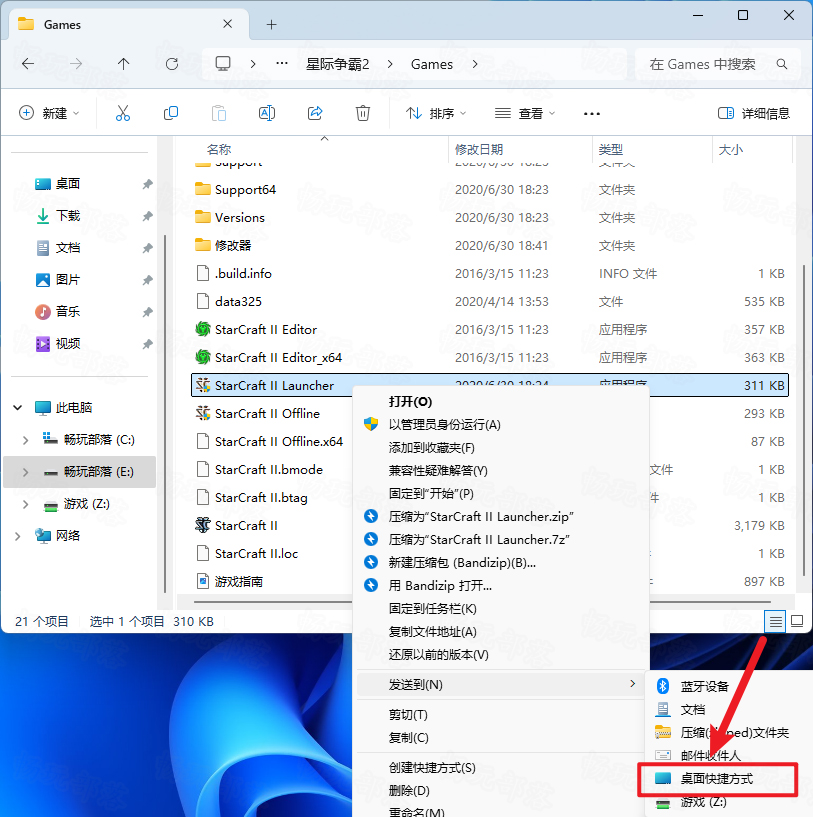The image size is (813, 817).
Task: Click the Share icon in toolbar
Action: coord(315,113)
